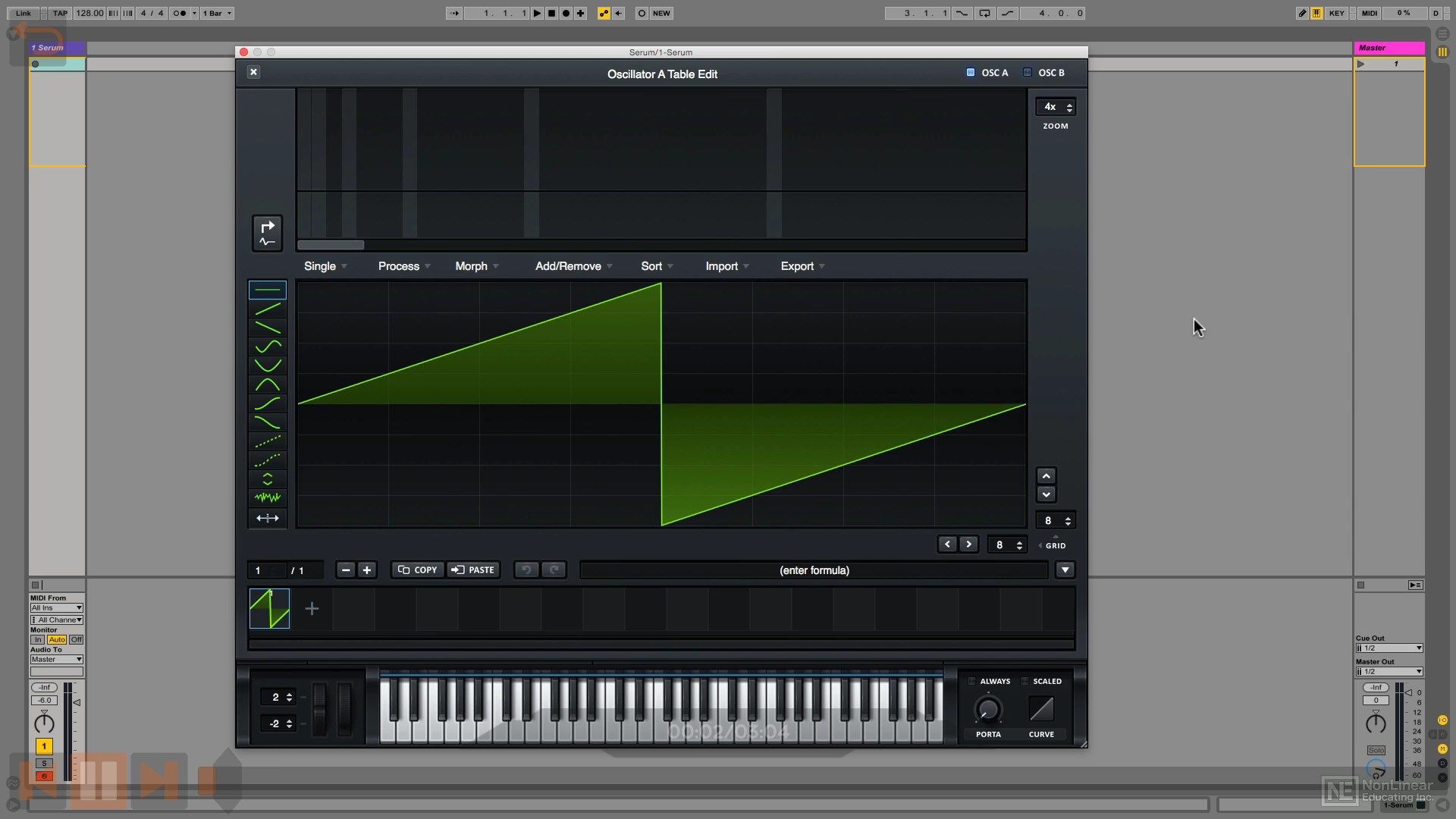Select the horizontal stretch arrows tool
1456x819 pixels.
click(268, 518)
